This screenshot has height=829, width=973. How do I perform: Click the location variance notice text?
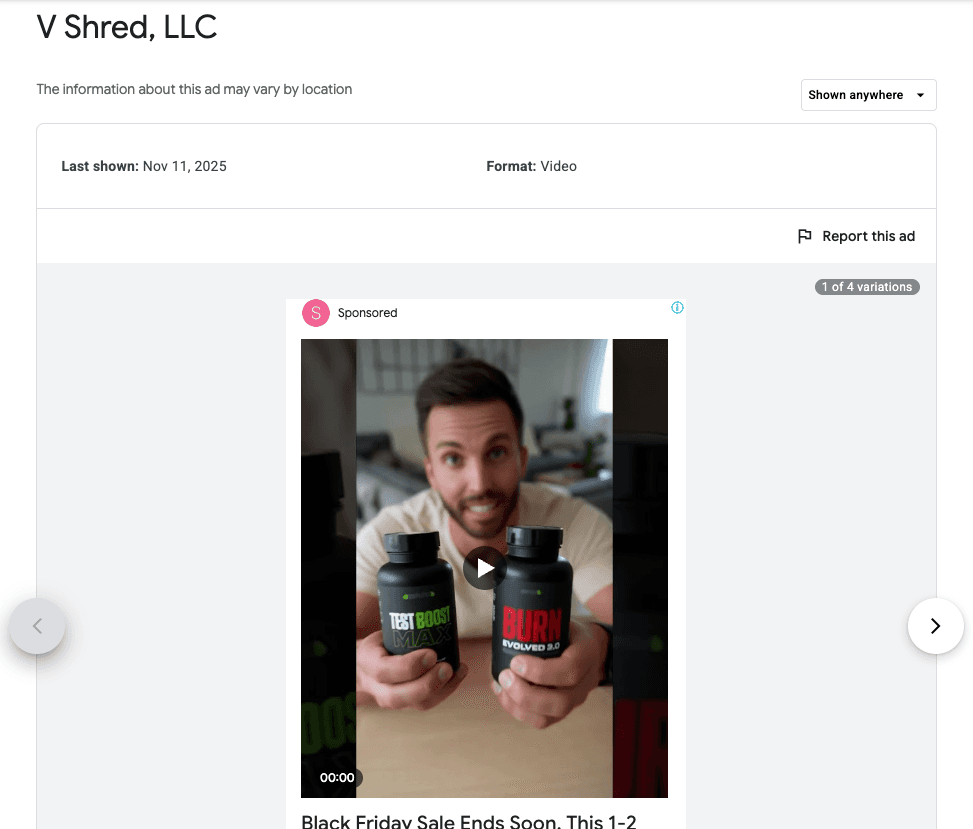[194, 89]
